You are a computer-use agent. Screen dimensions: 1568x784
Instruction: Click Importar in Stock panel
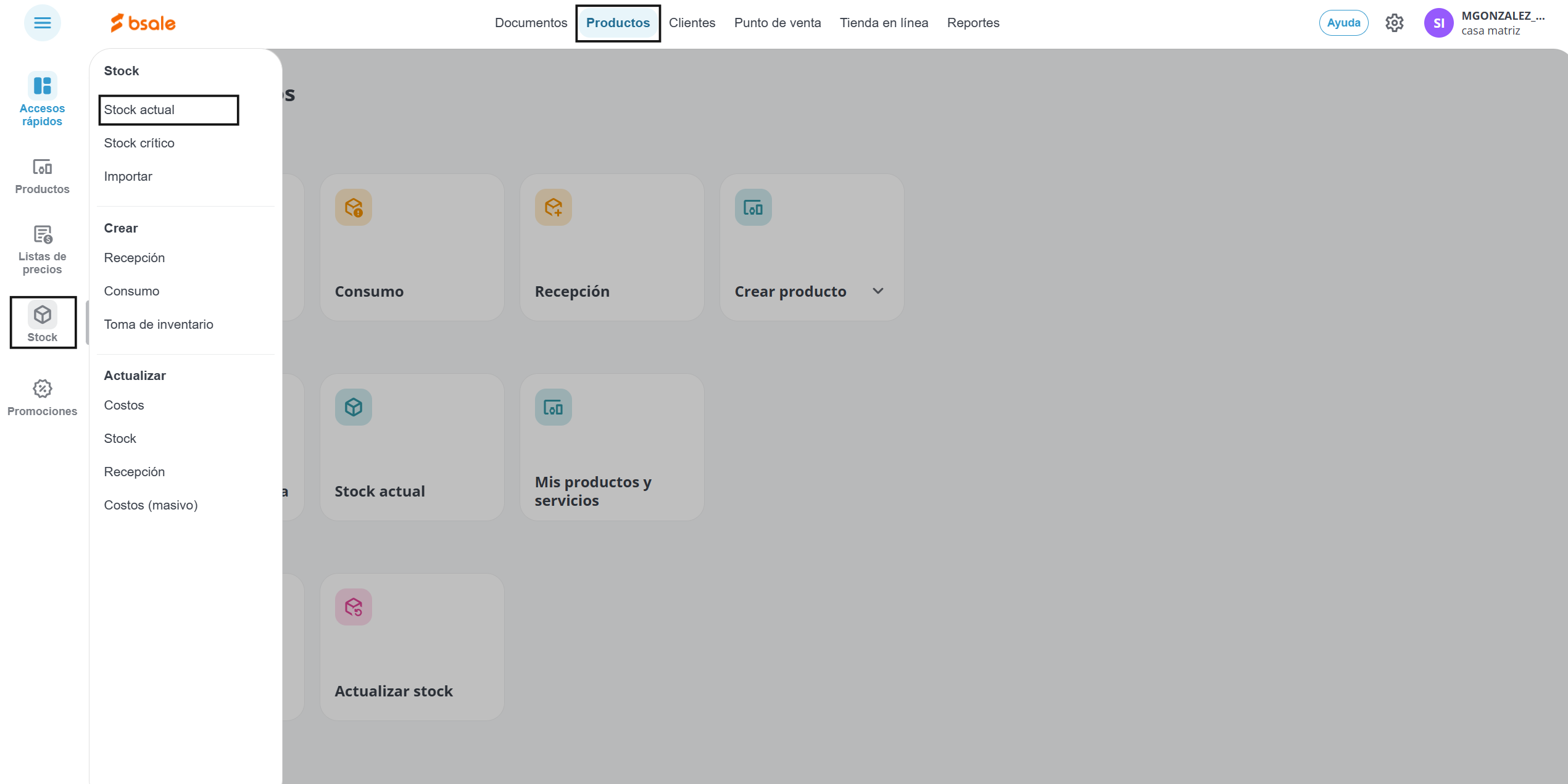[128, 176]
